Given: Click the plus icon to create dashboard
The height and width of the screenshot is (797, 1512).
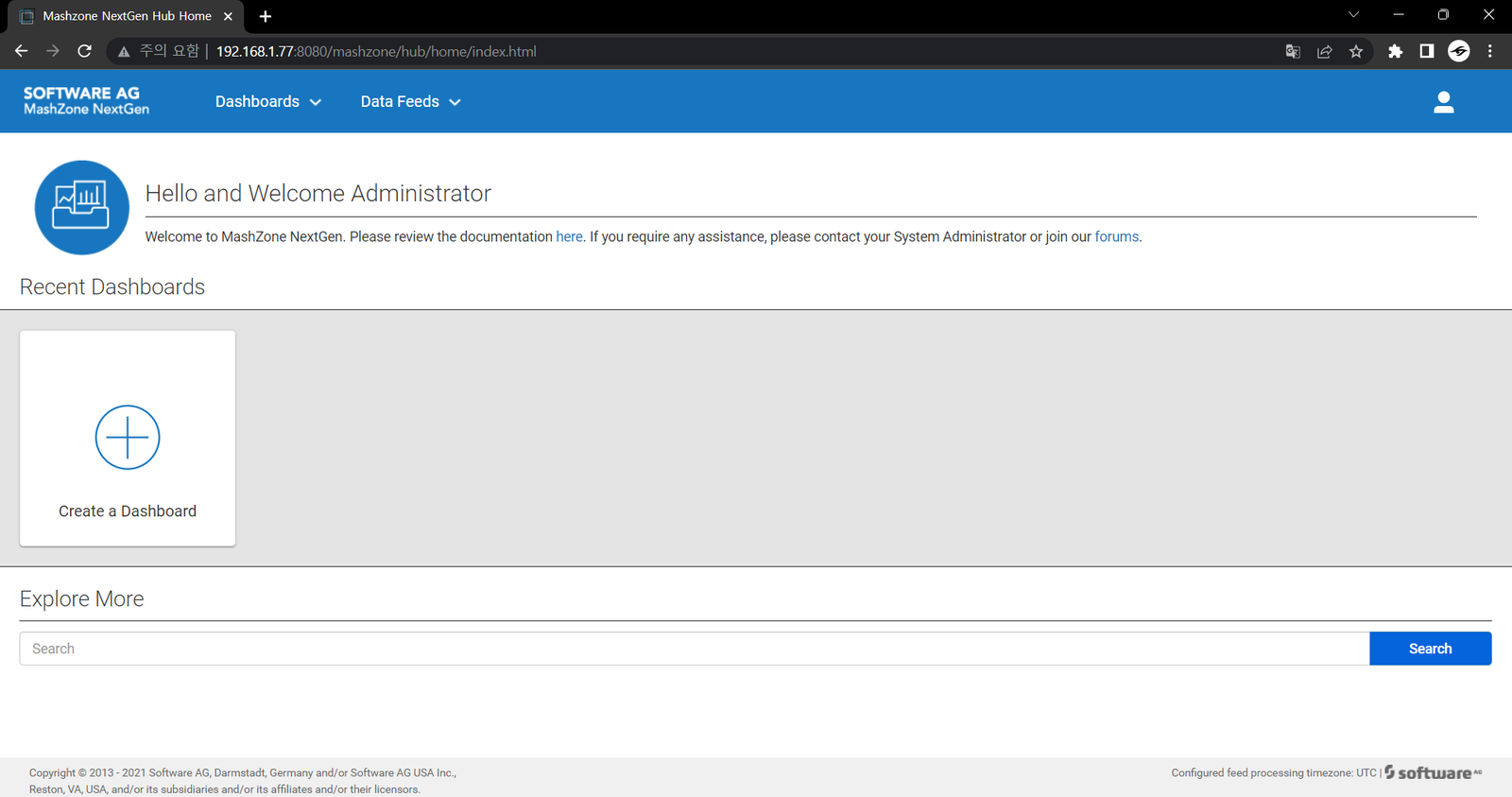Looking at the screenshot, I should 128,438.
